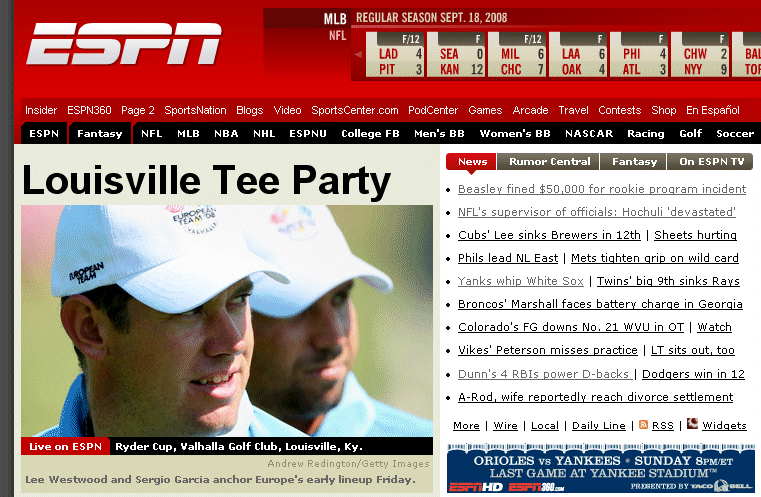This screenshot has width=761, height=497.
Task: Click the RSS feed orange icon
Action: click(644, 425)
